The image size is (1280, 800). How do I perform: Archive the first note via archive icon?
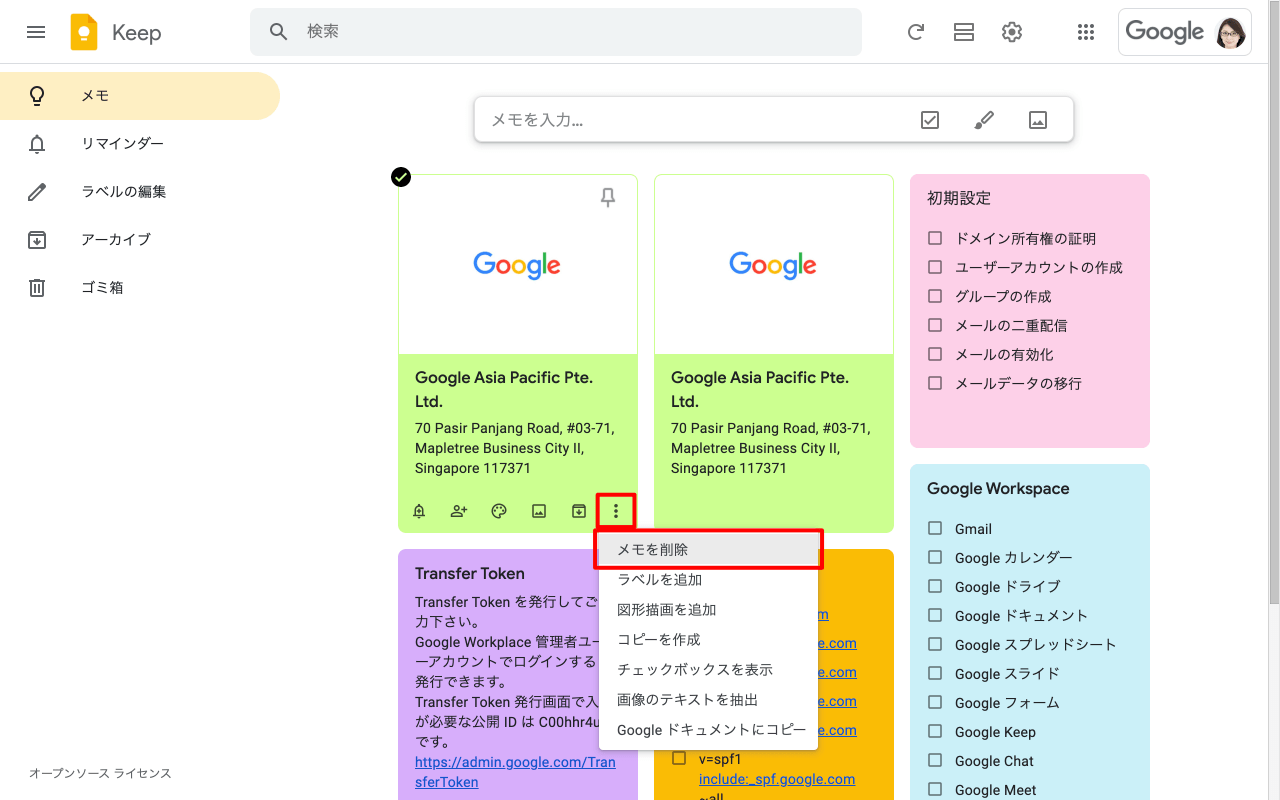(x=579, y=511)
